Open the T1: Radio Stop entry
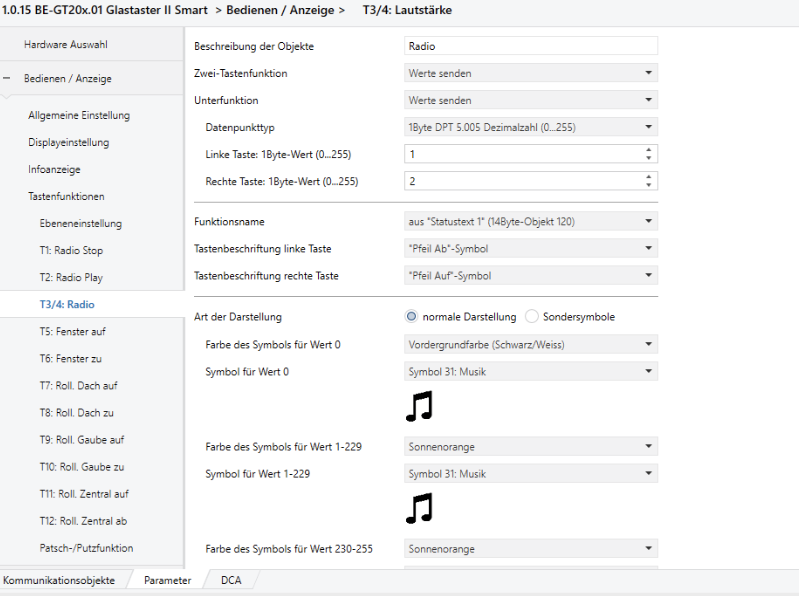The width and height of the screenshot is (799, 596). (71, 250)
